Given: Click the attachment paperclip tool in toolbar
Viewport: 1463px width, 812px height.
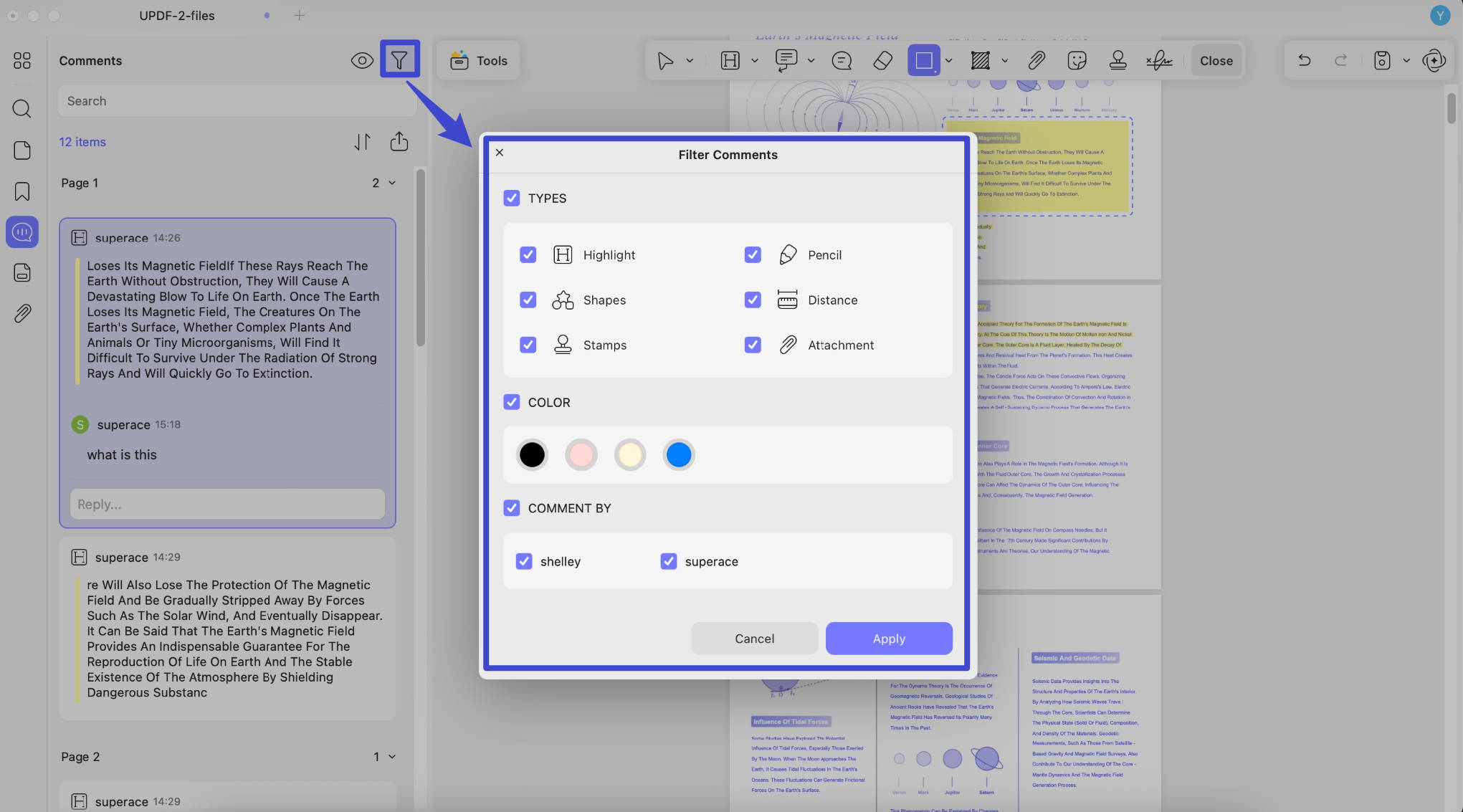Looking at the screenshot, I should tap(1036, 61).
